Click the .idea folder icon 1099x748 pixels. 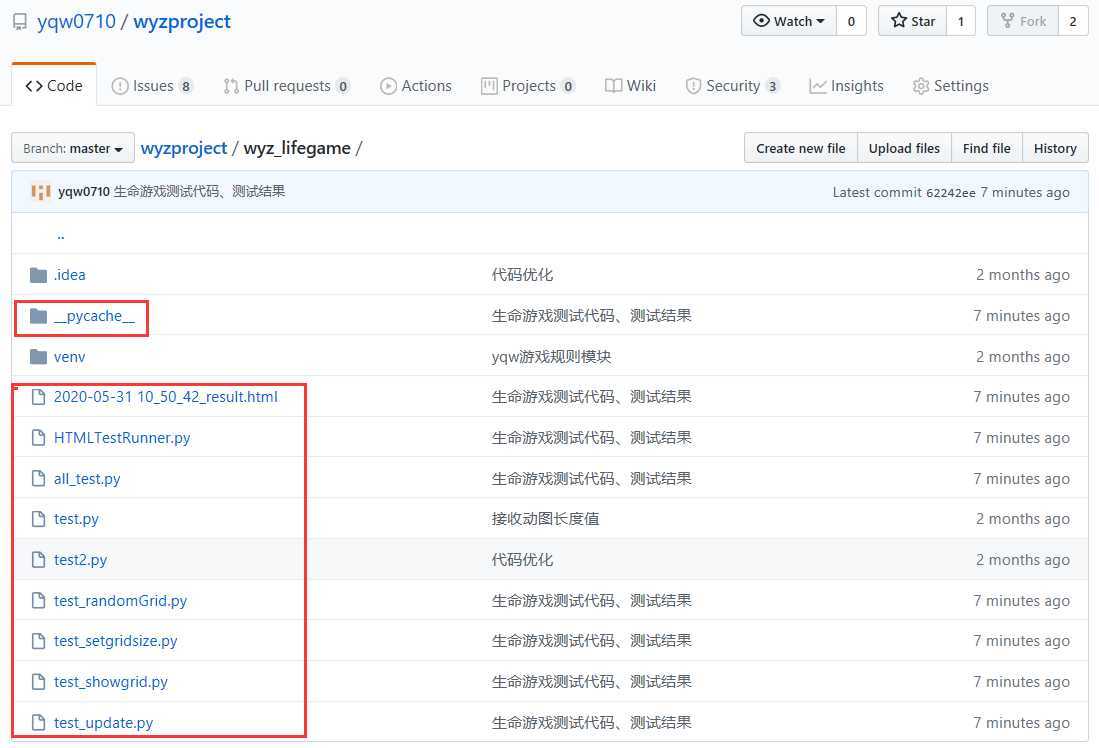pyautogui.click(x=39, y=275)
